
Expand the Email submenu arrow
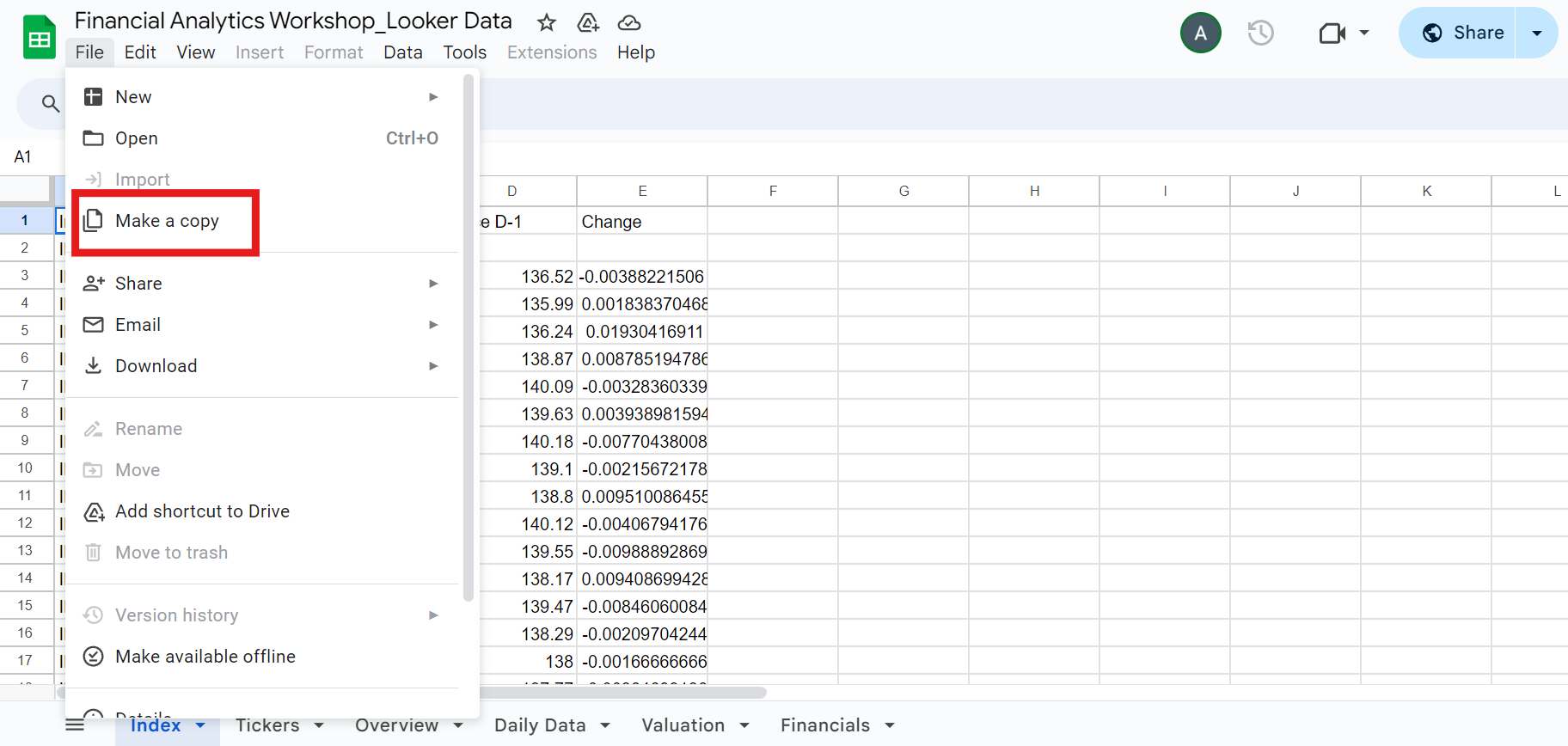(433, 325)
